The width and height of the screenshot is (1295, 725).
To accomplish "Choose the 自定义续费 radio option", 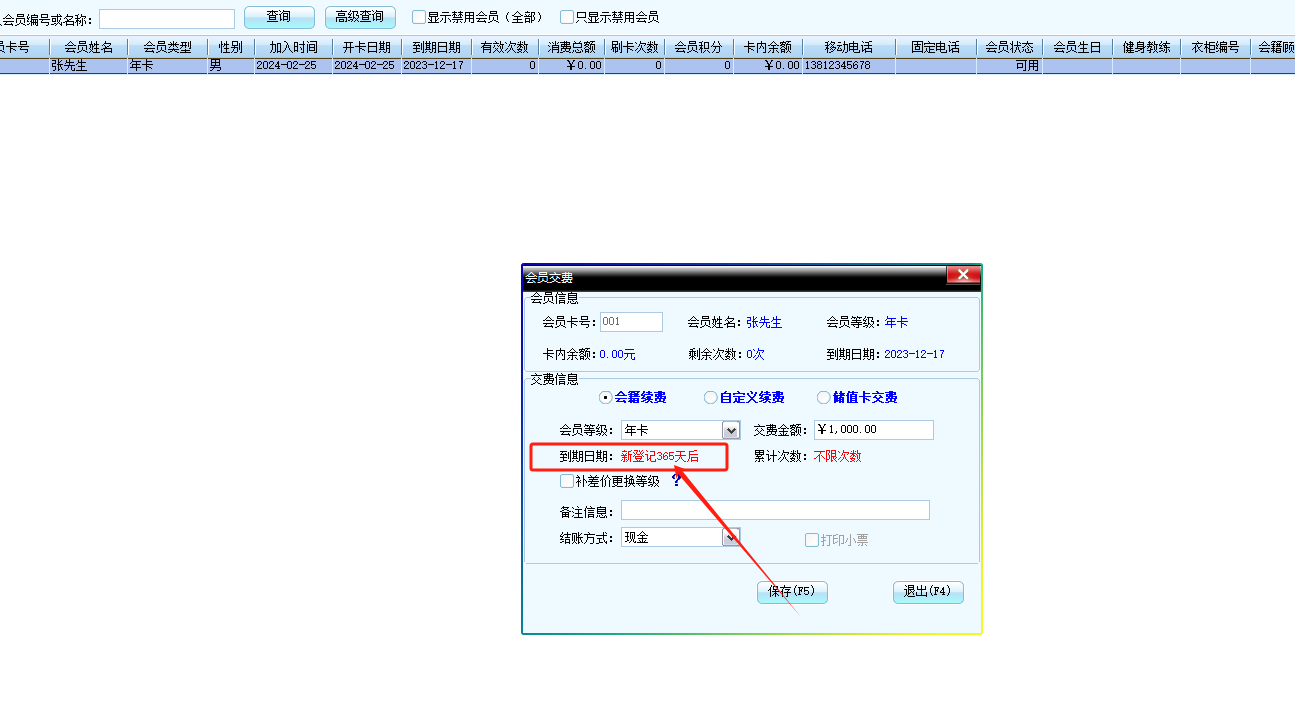I will pos(711,397).
